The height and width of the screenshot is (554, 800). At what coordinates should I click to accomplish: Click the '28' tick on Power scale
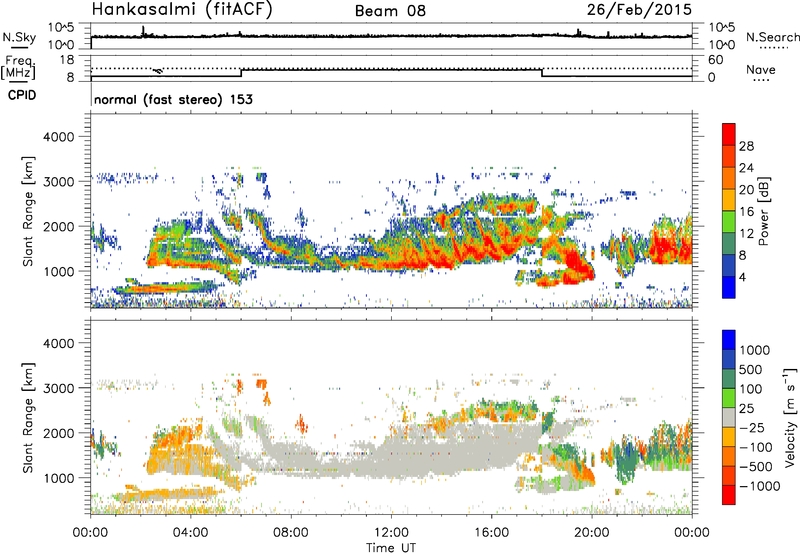pyautogui.click(x=746, y=146)
